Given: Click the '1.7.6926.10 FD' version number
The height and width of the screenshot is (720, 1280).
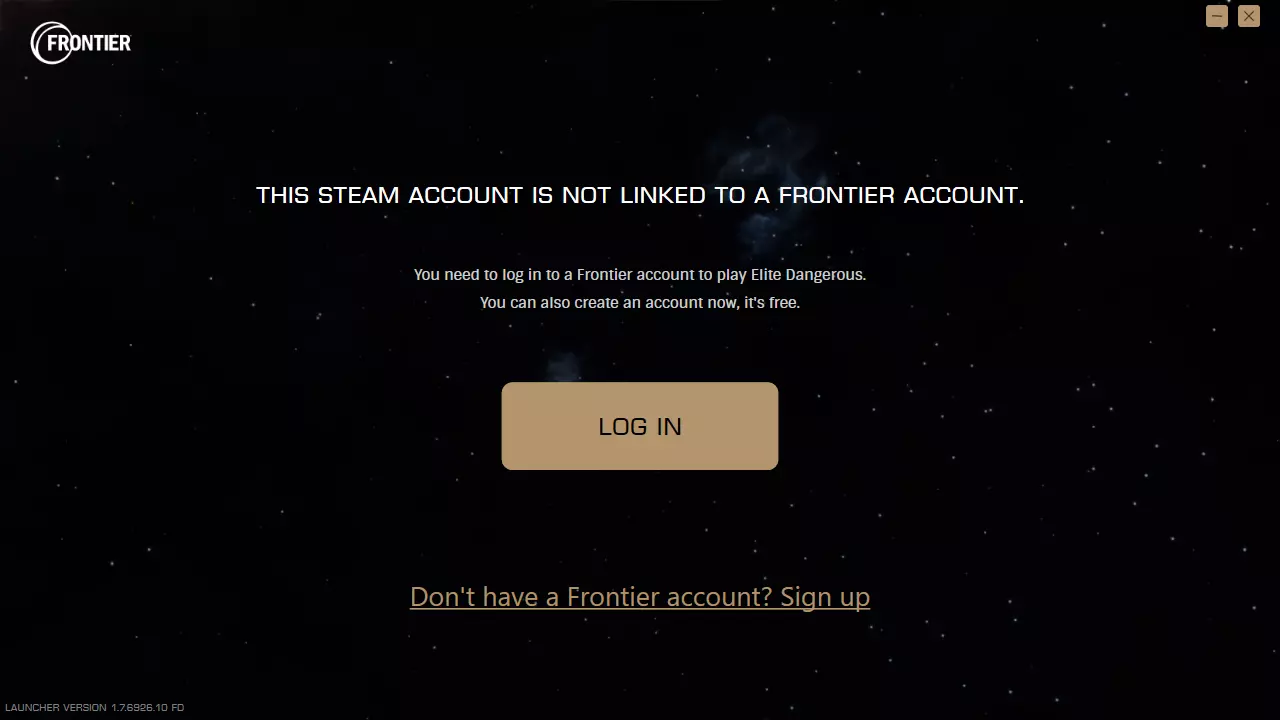Looking at the screenshot, I should point(148,708).
